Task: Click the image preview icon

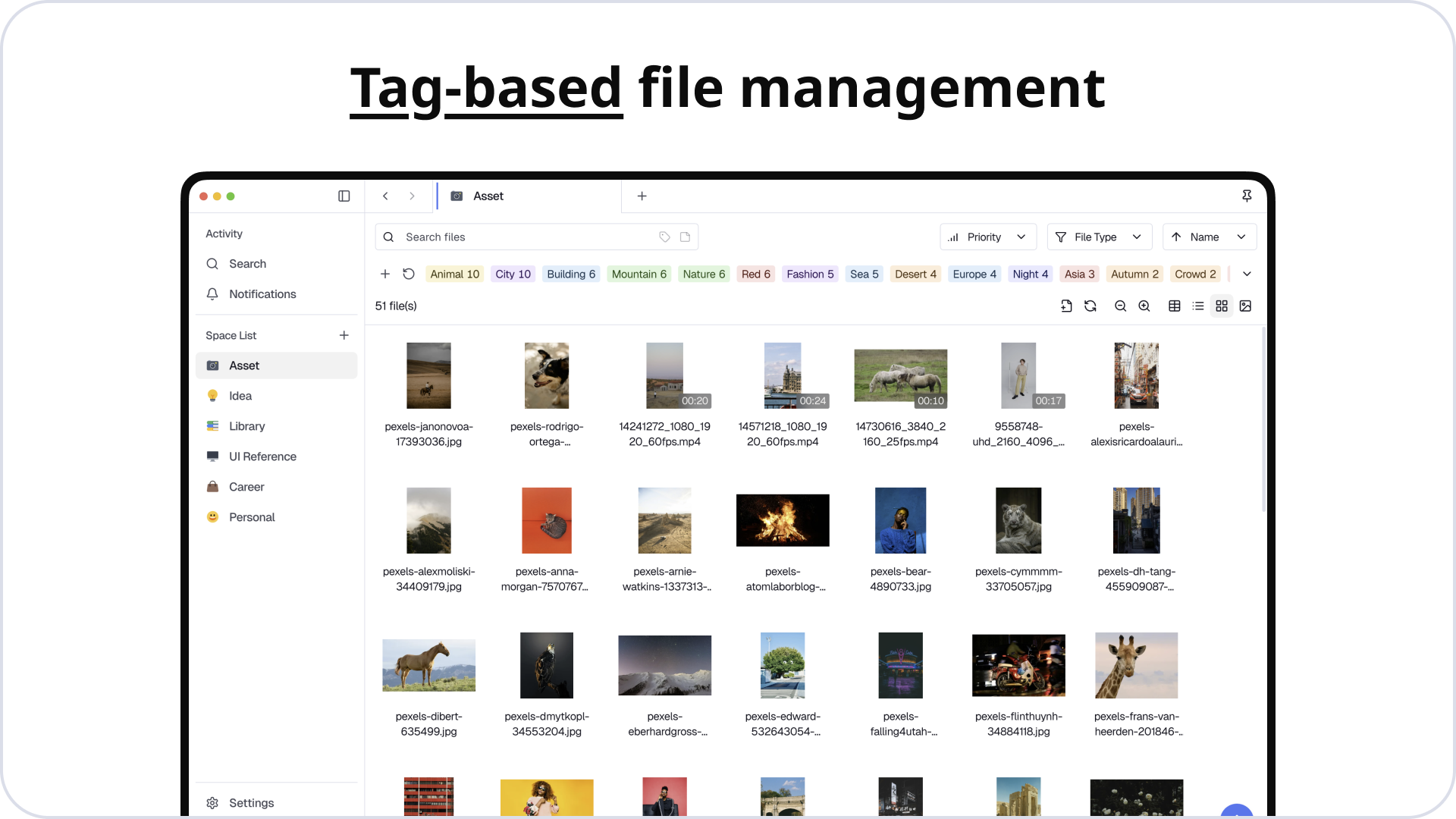Action: [x=1246, y=306]
